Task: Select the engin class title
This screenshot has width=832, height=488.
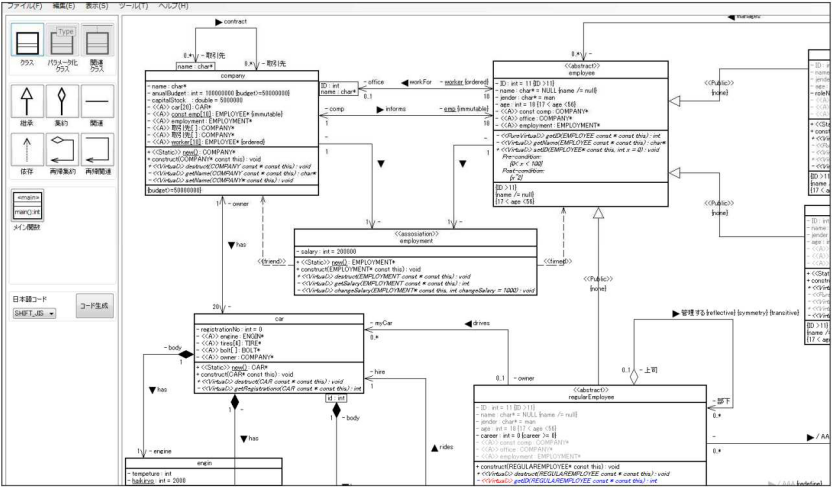Action: coord(204,463)
